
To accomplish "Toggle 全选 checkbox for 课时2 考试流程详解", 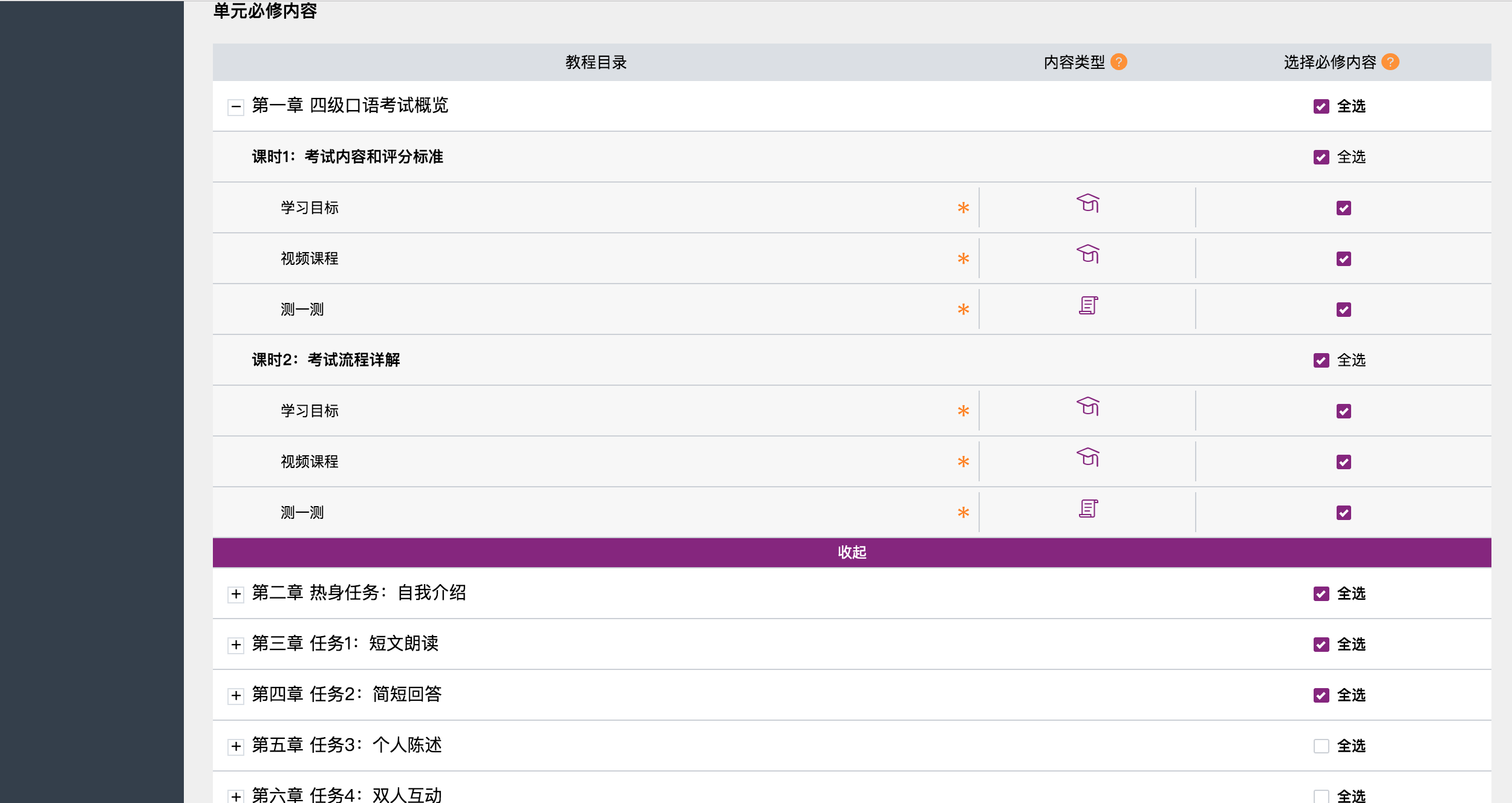I will [1321, 360].
